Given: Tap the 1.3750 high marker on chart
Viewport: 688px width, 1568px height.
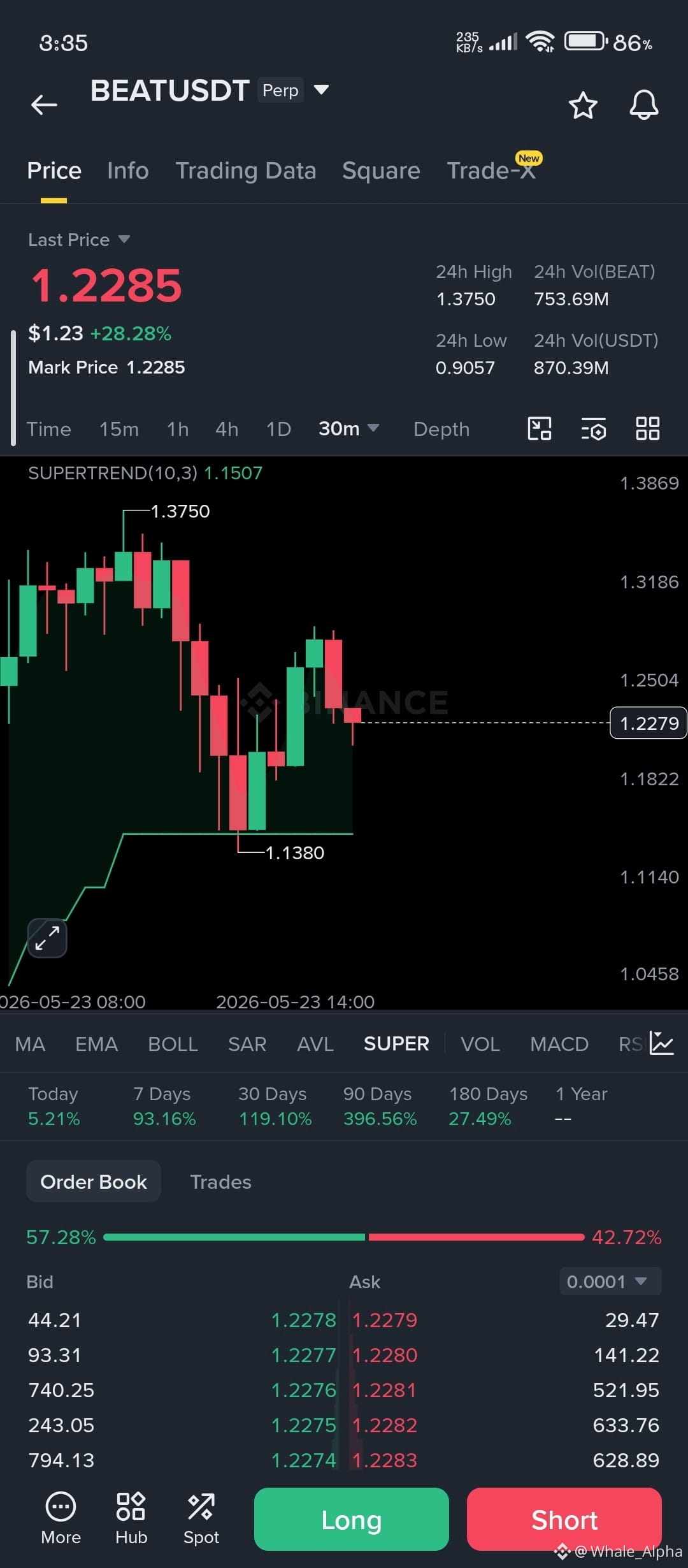Looking at the screenshot, I should point(180,511).
